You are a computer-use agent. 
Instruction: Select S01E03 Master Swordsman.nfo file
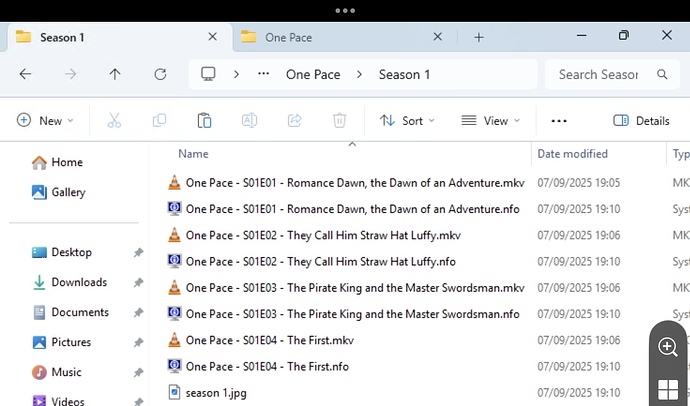coord(343,314)
